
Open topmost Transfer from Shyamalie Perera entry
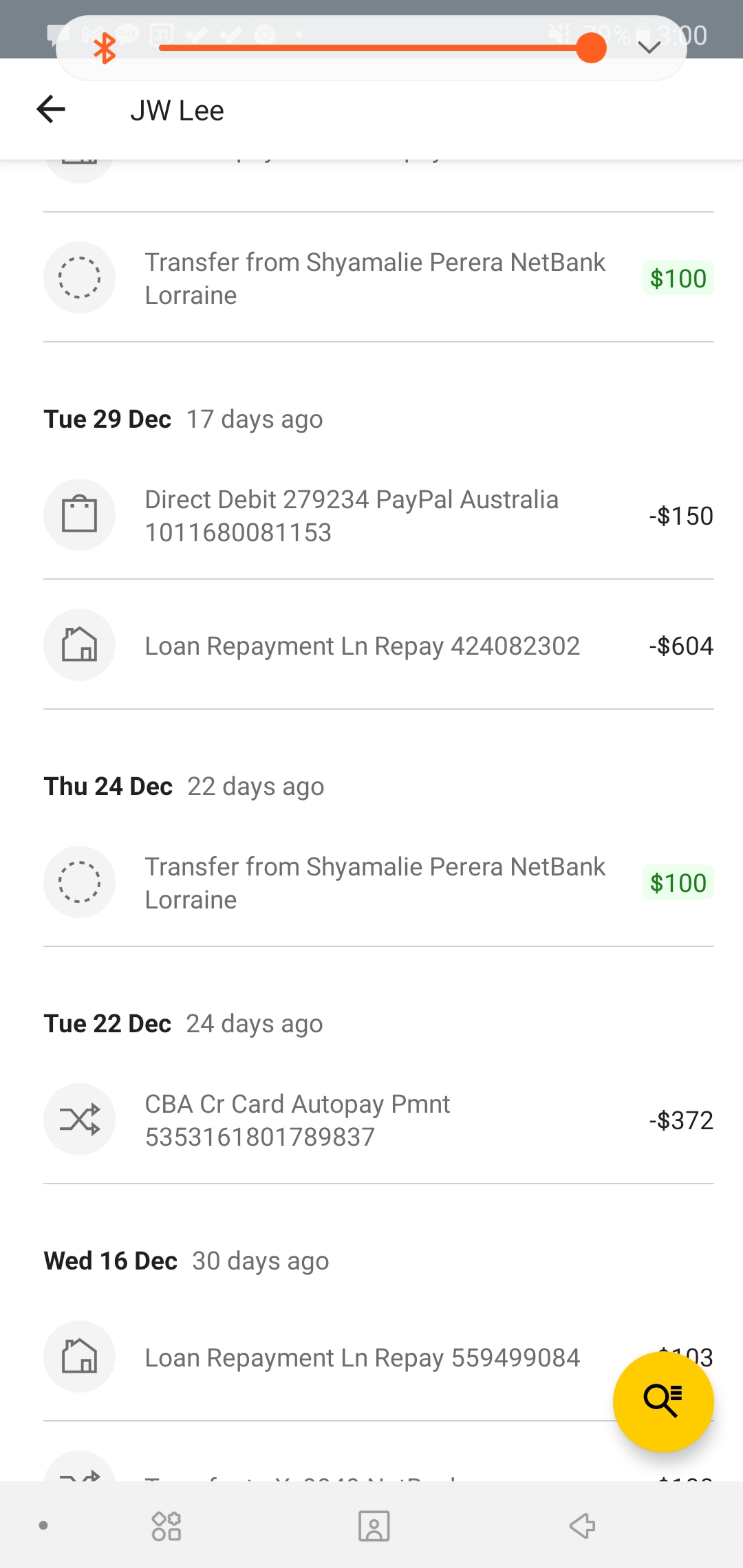[x=375, y=278]
